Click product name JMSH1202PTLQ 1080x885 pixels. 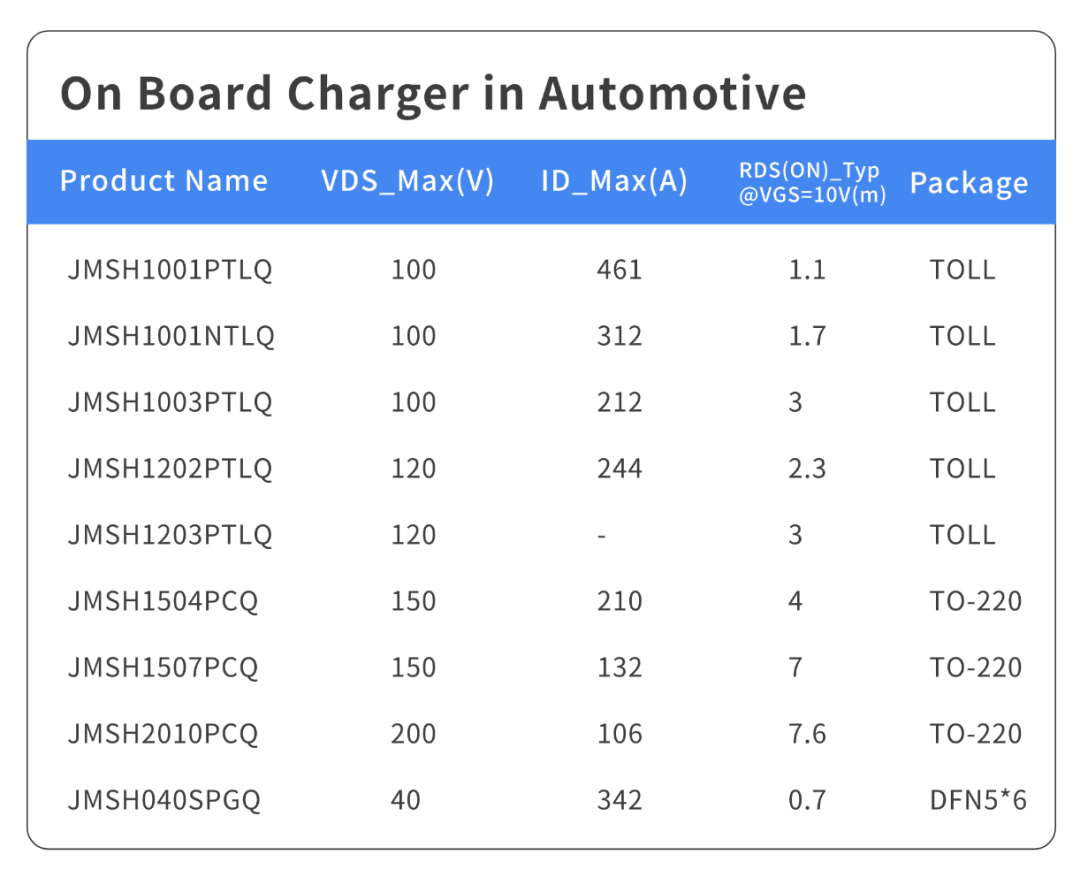click(x=170, y=468)
